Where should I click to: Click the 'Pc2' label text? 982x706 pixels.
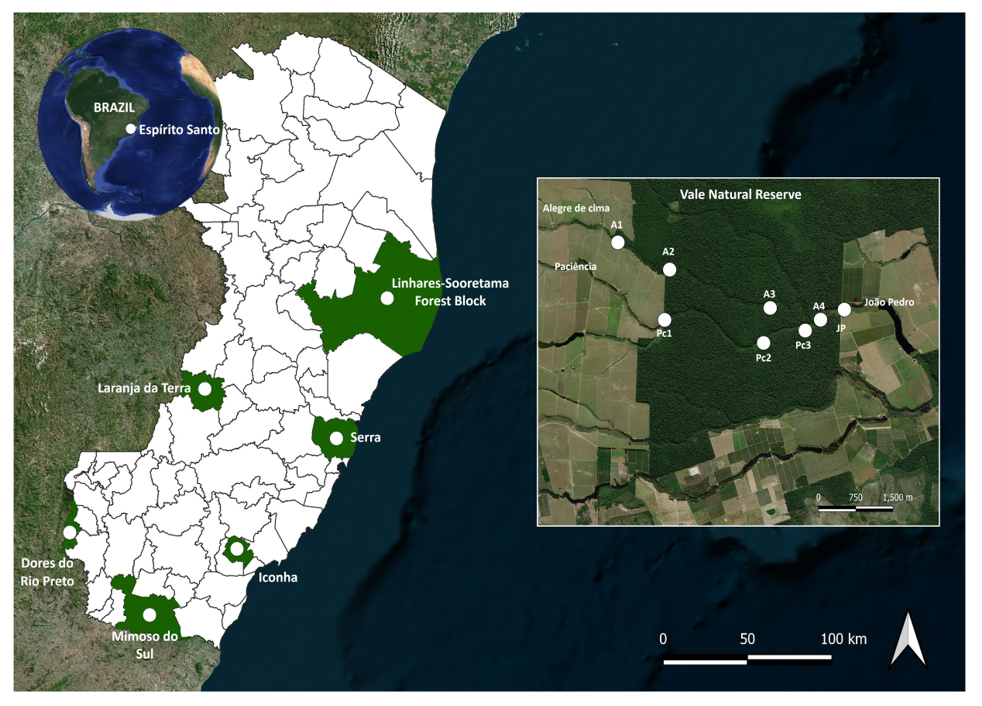763,358
